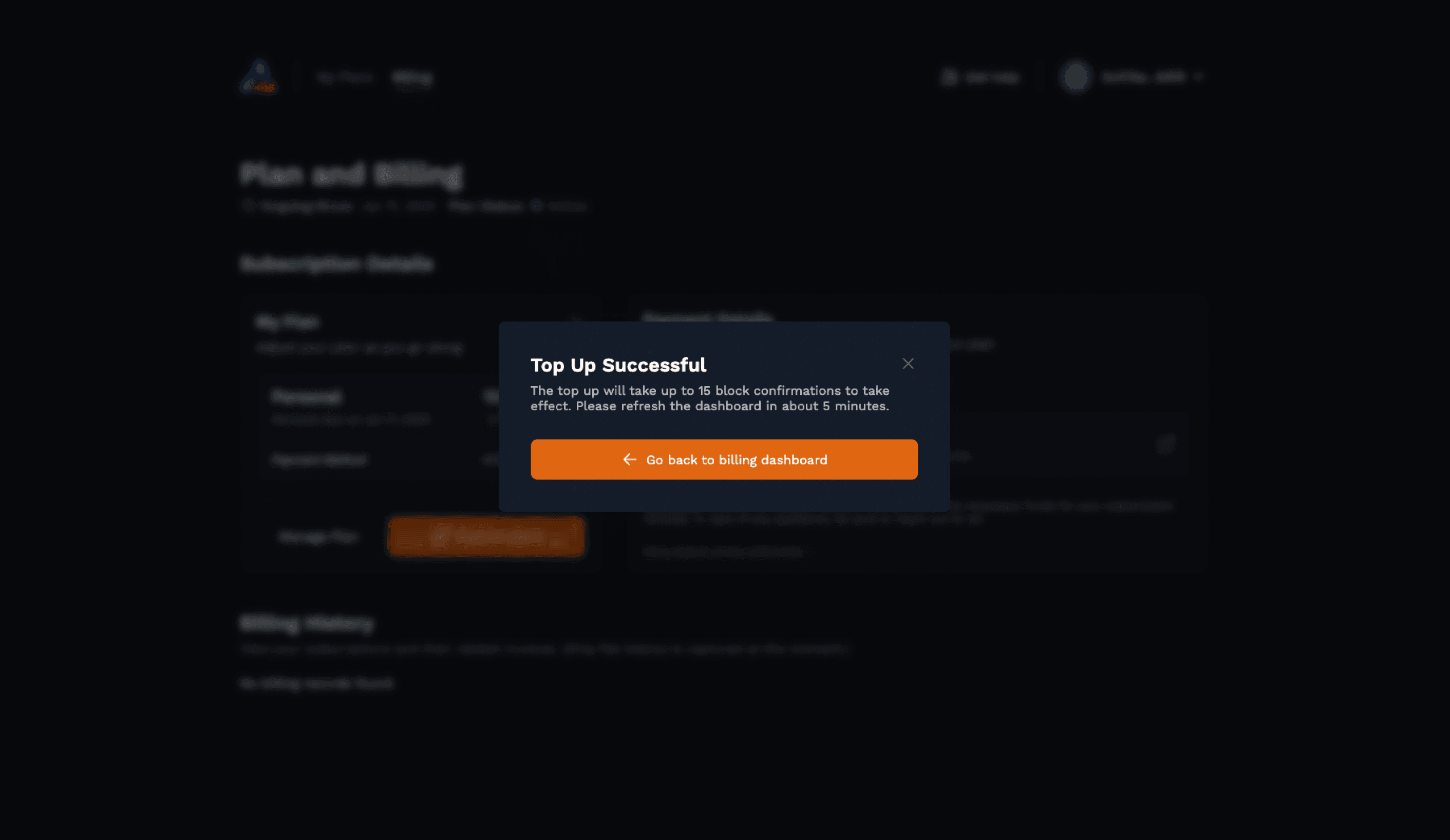Click the blurred Manage Plan button
This screenshot has height=840, width=1450.
click(318, 537)
